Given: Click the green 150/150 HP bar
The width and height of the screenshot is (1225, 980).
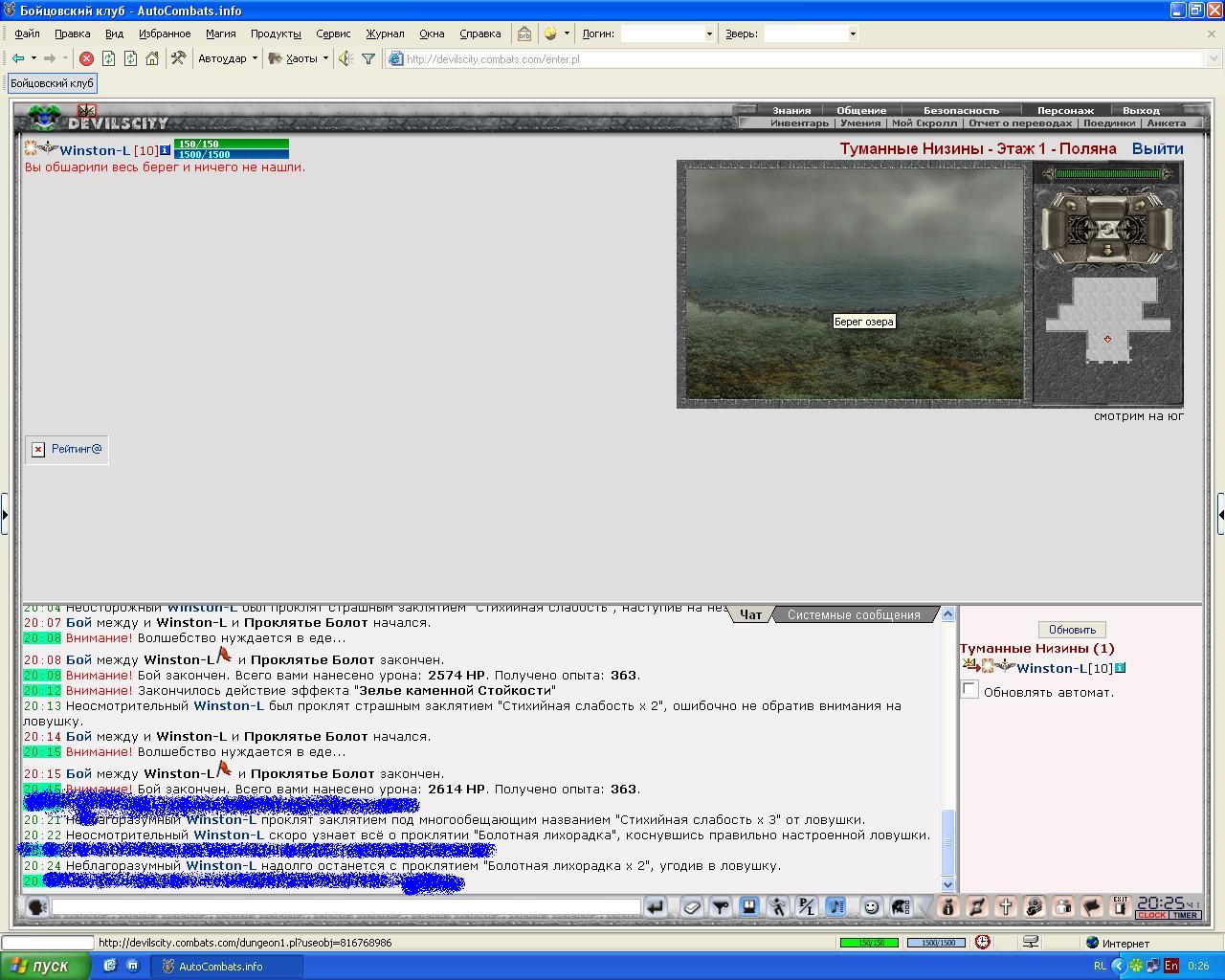Looking at the screenshot, I should 232,144.
